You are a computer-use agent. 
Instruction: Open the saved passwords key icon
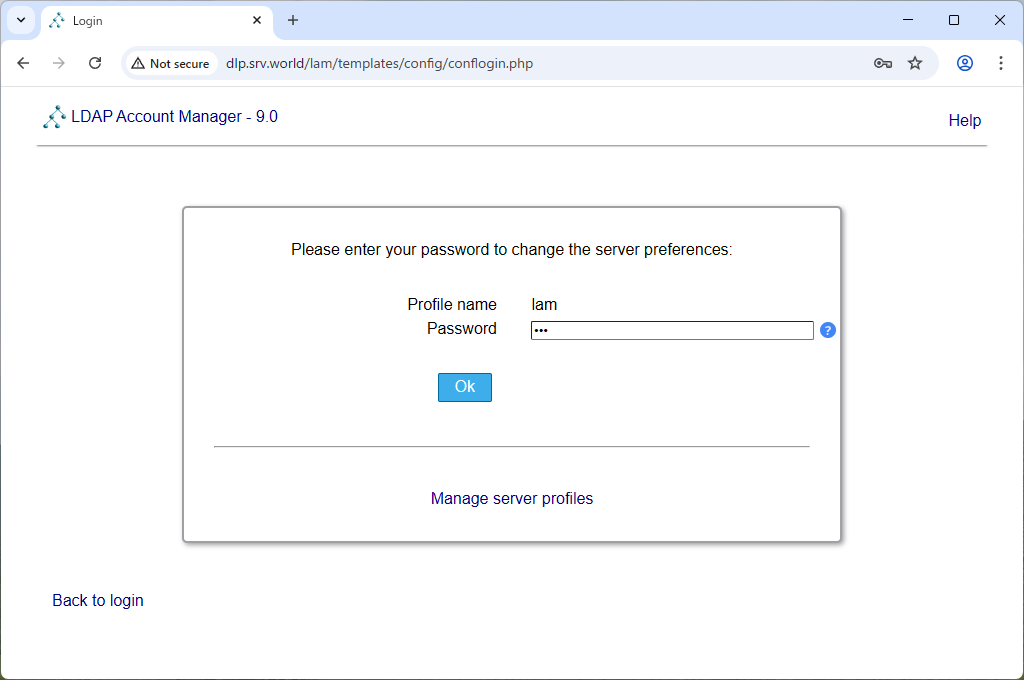coord(882,63)
